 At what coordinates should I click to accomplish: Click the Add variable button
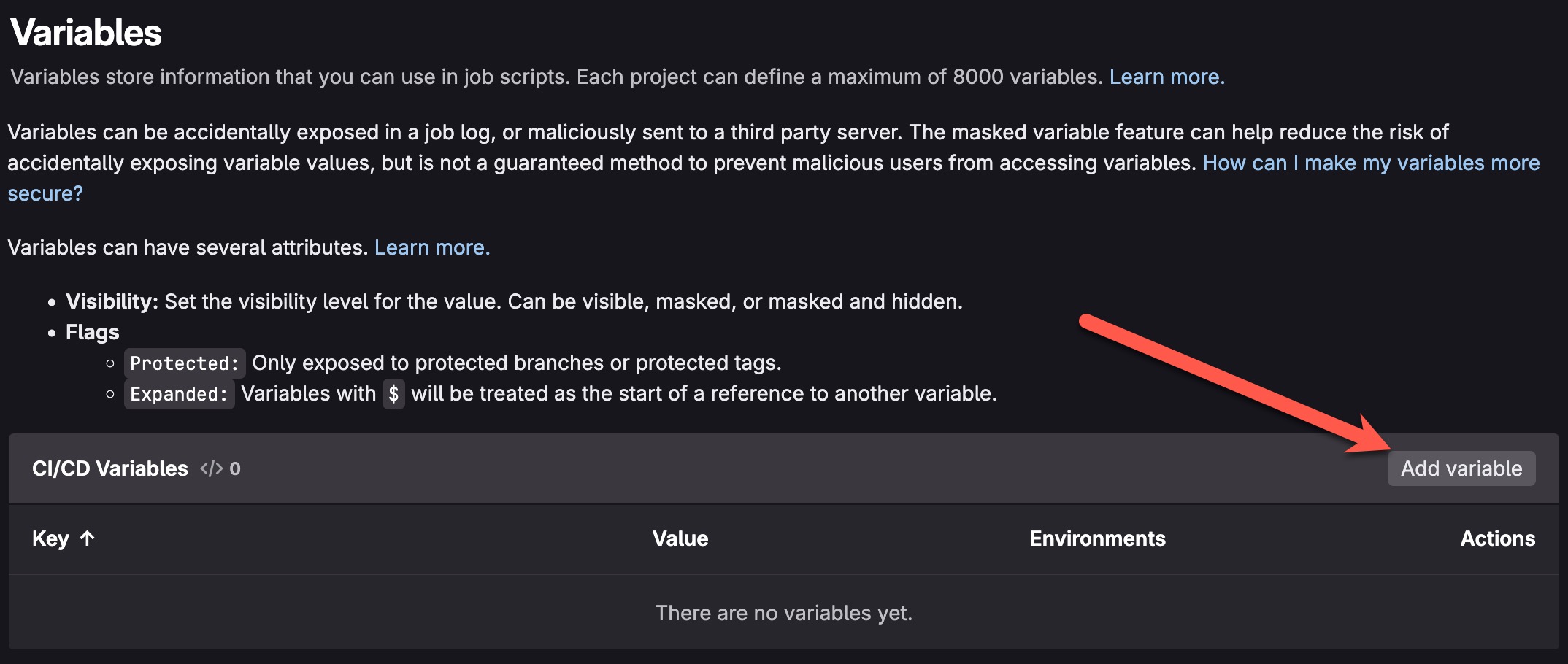coord(1461,468)
